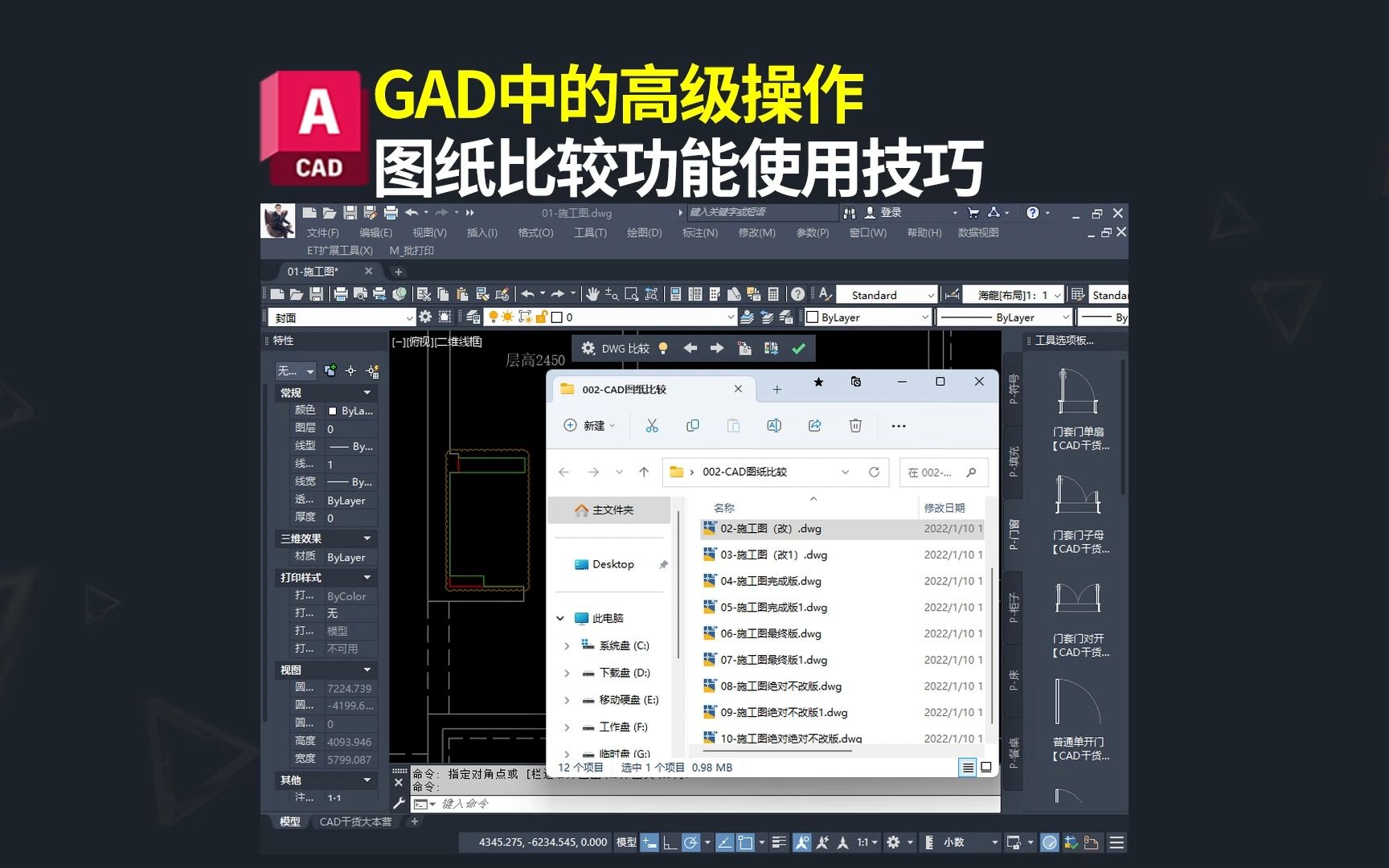Click the Delete trash icon in Explorer
Viewport: 1389px width, 868px height.
(855, 425)
